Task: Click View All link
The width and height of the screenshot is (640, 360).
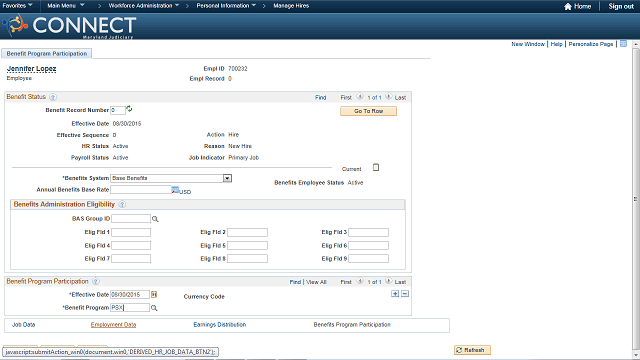Action: (x=316, y=282)
